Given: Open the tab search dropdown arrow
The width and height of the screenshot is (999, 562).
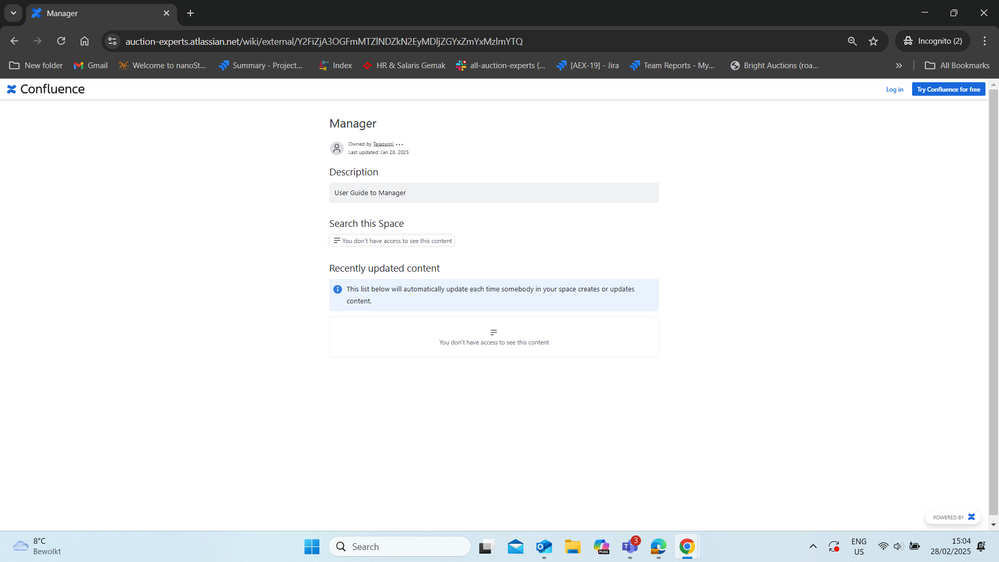Looking at the screenshot, I should (13, 13).
